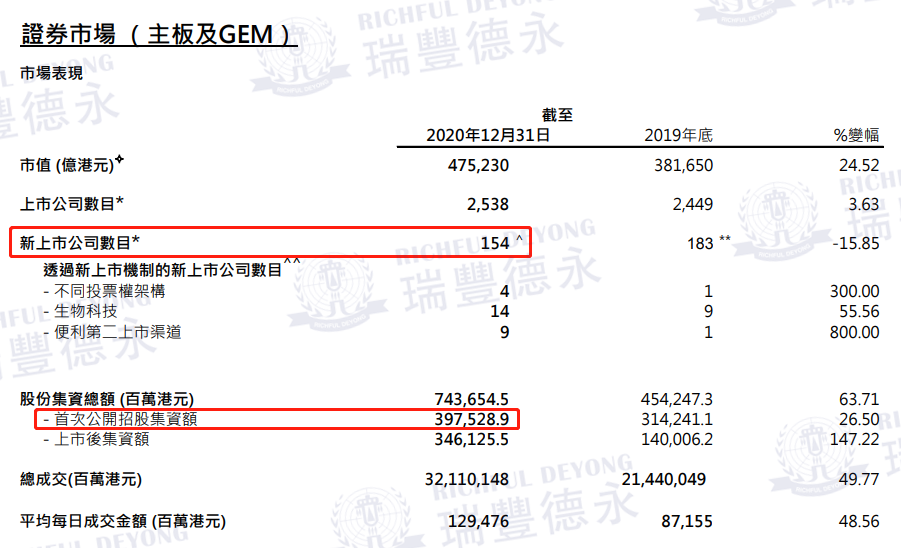Select the 便利第二上市渠道 row label
Viewport: 901px width, 548px height.
pos(118,332)
